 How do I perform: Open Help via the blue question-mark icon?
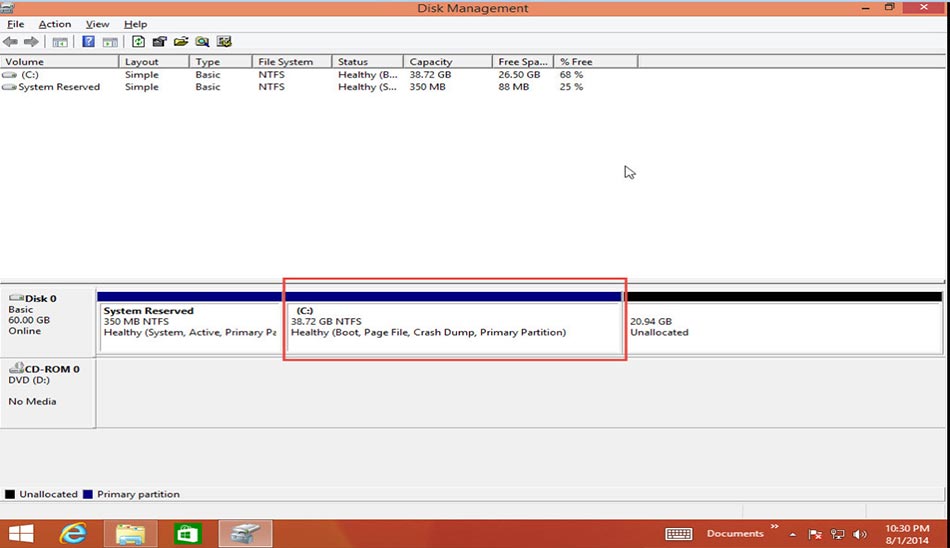coord(88,42)
